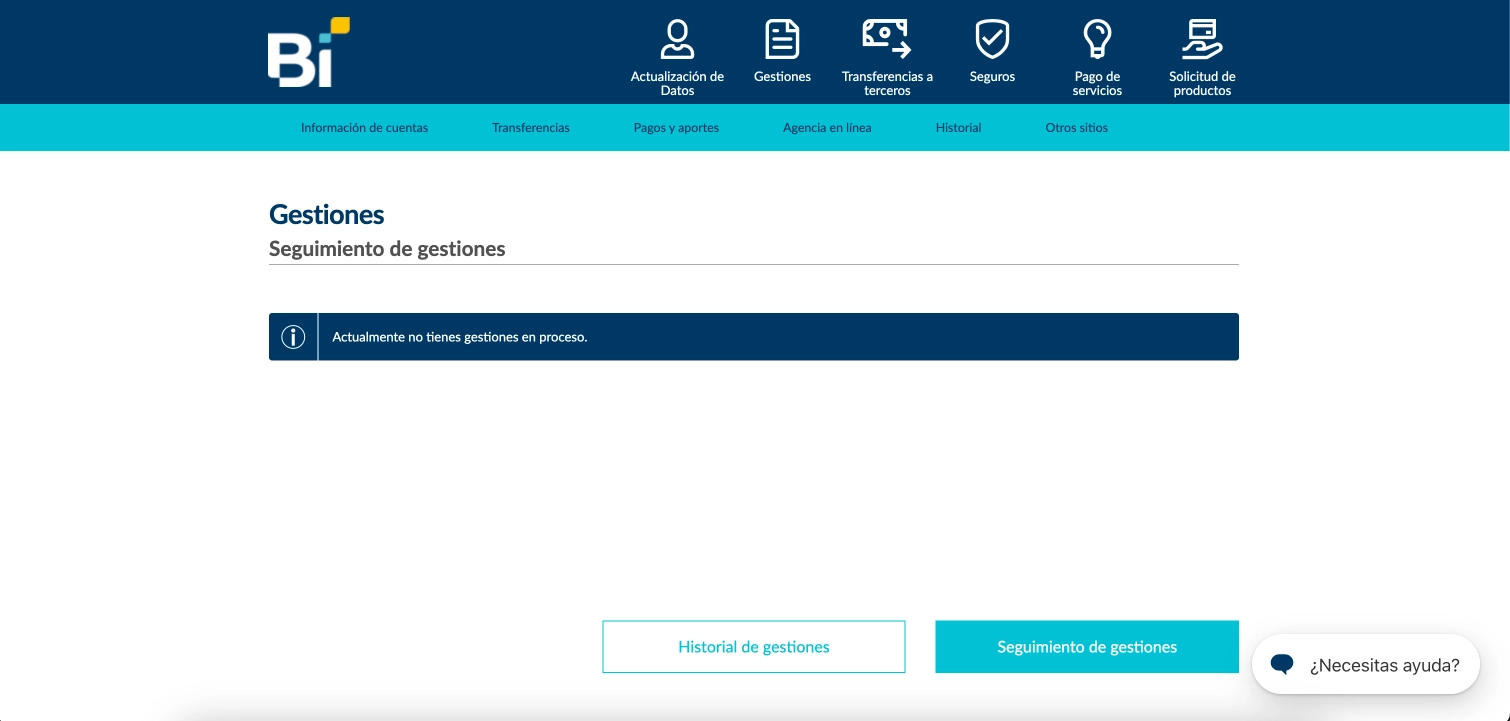
Task: Click the no gestiones en proceso message
Action: pos(459,337)
